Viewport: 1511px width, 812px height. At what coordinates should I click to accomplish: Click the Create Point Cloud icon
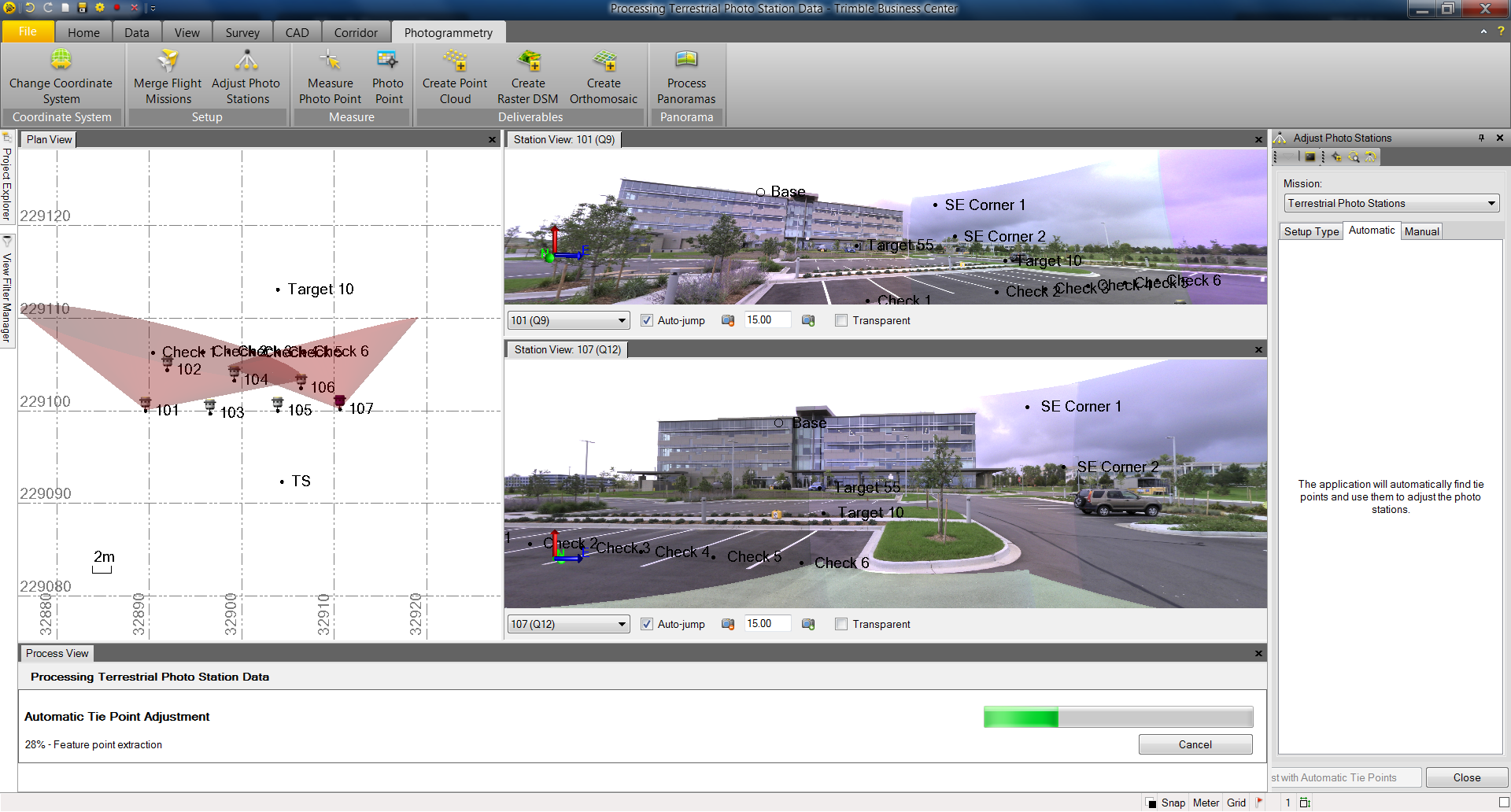click(455, 61)
